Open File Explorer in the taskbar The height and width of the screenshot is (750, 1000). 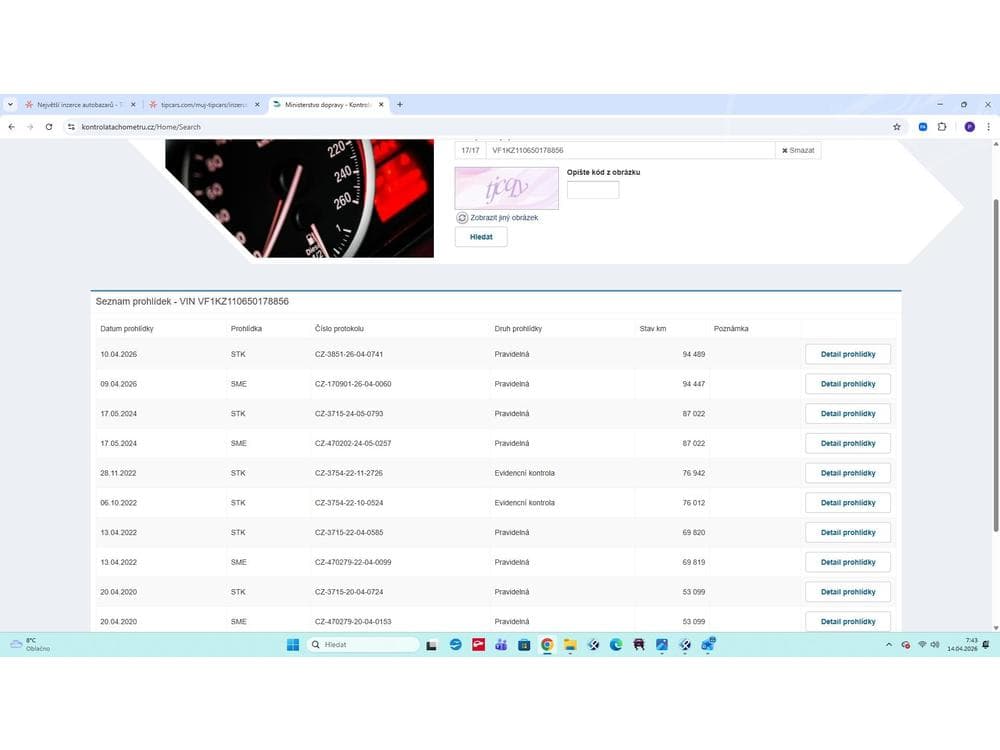[x=570, y=645]
